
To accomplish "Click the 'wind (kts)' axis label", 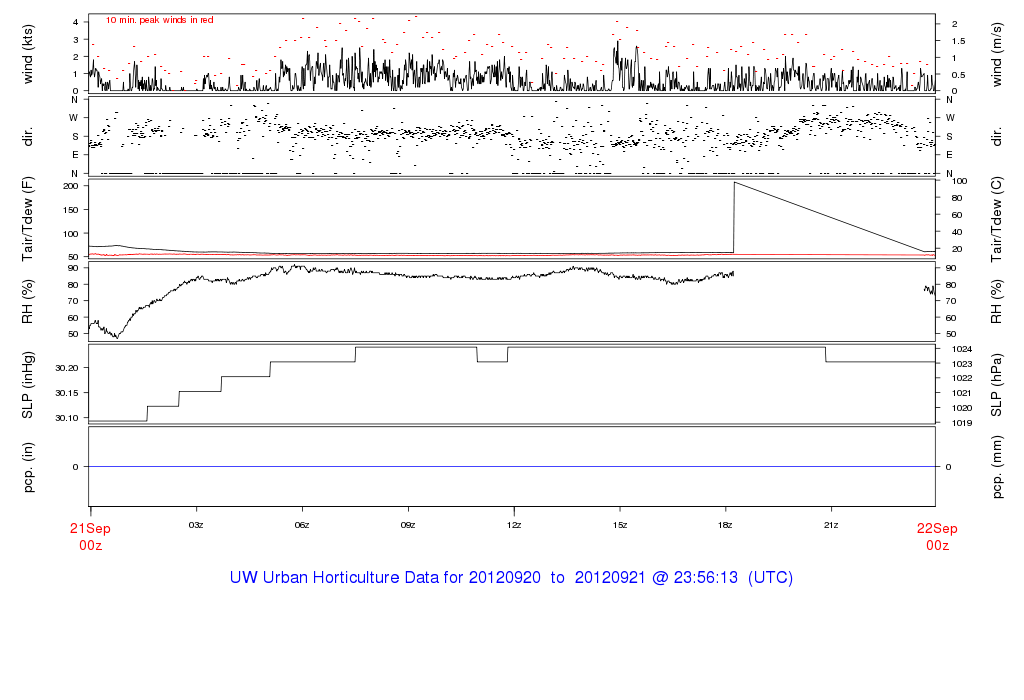I will [27, 54].
